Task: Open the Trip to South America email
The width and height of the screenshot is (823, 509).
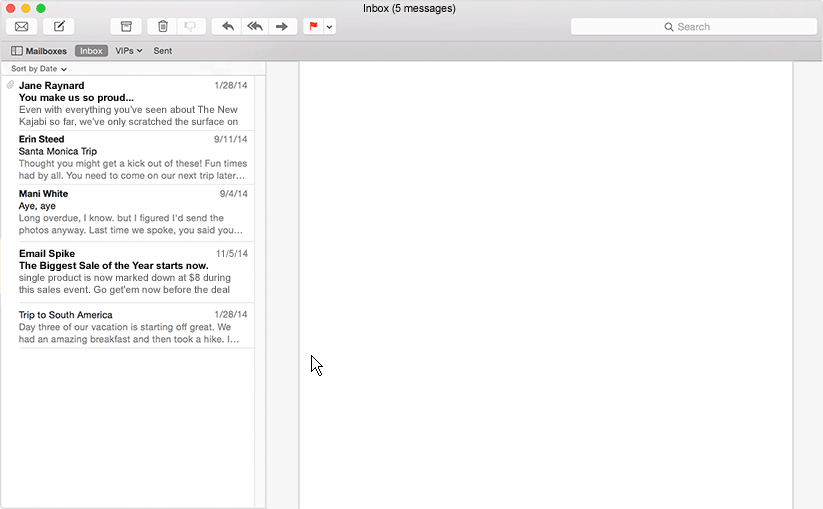Action: tap(128, 326)
